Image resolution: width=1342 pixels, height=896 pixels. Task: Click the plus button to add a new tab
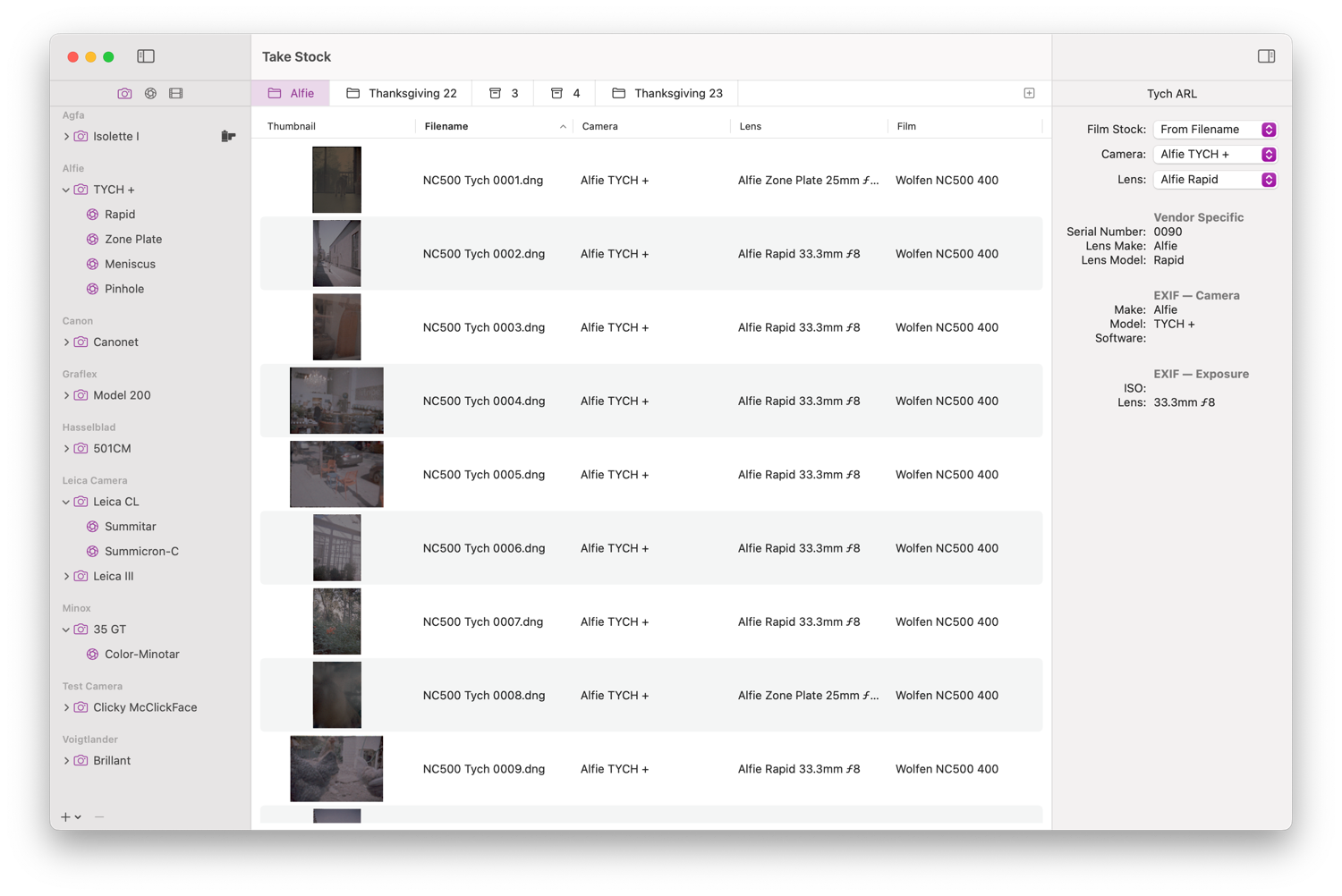(x=1028, y=92)
